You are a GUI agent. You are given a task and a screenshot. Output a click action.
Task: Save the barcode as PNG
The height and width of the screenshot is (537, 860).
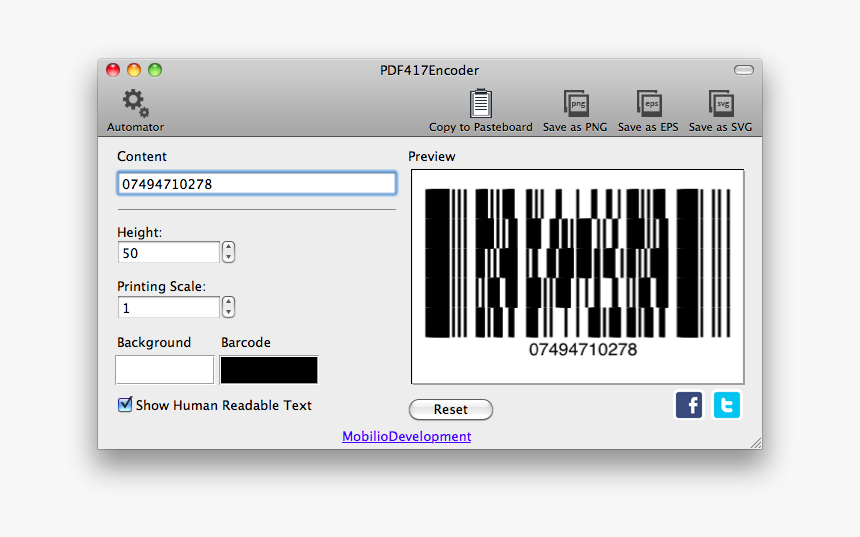click(576, 103)
